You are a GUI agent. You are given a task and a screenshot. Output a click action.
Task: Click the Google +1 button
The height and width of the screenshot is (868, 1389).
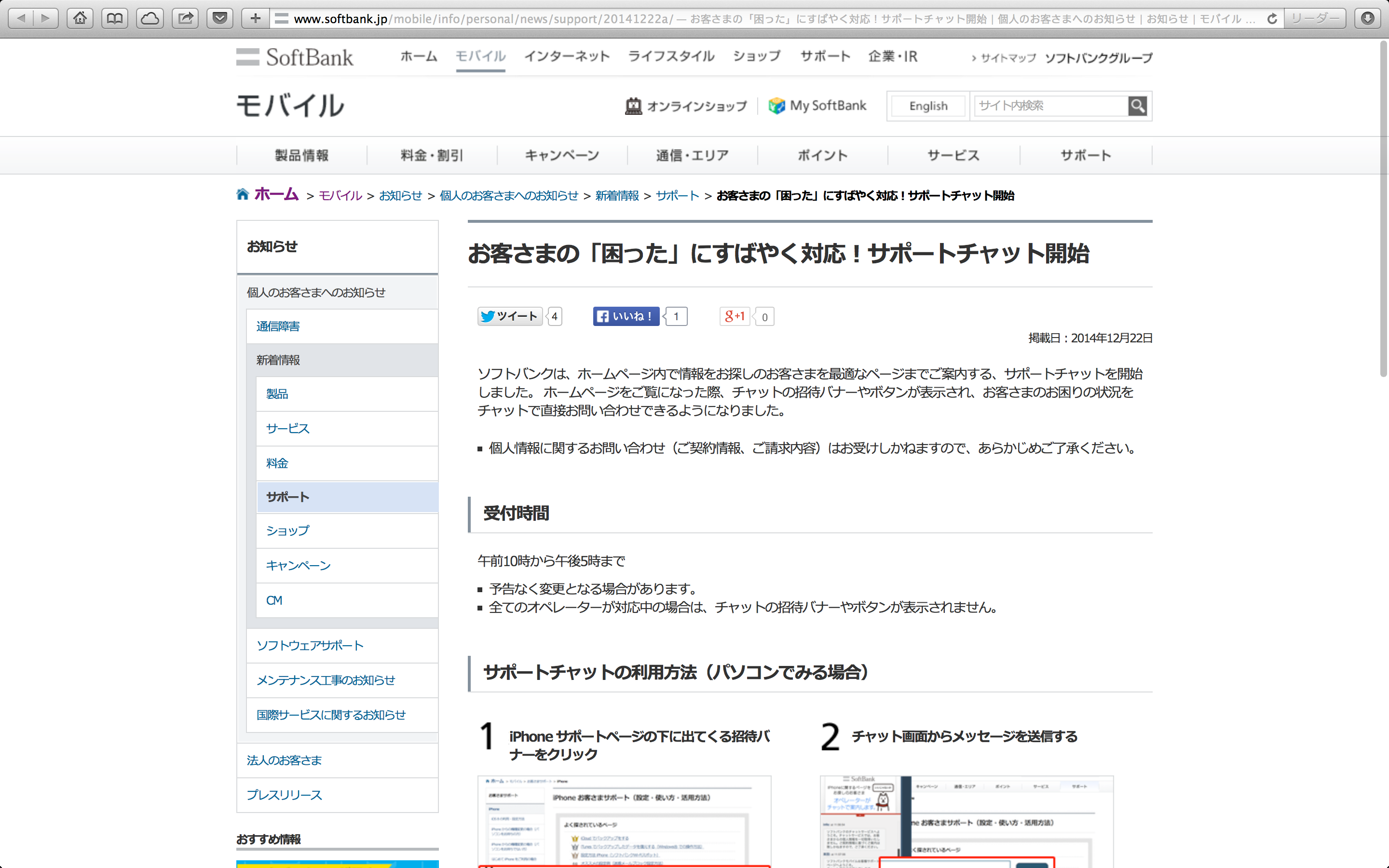[x=735, y=316]
